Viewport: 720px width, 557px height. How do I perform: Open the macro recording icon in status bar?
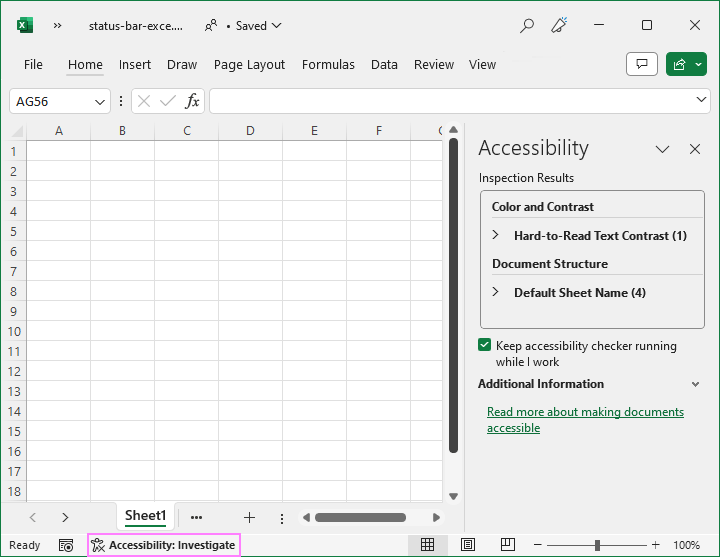click(x=66, y=545)
